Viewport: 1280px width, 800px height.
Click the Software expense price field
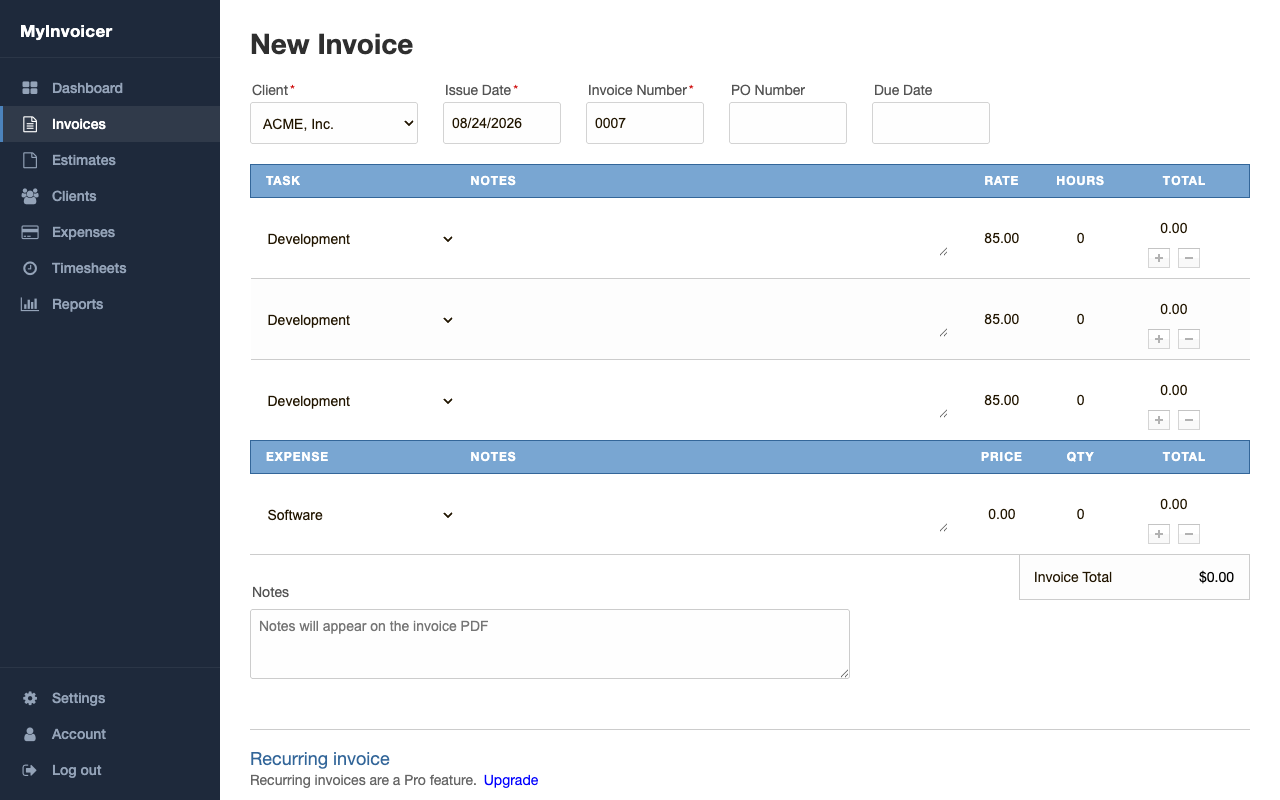coord(1001,514)
